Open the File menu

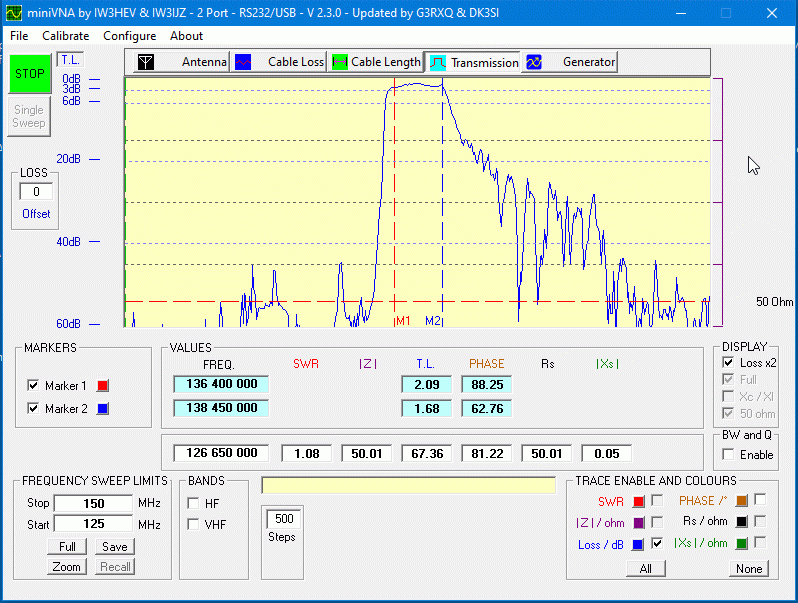(19, 36)
